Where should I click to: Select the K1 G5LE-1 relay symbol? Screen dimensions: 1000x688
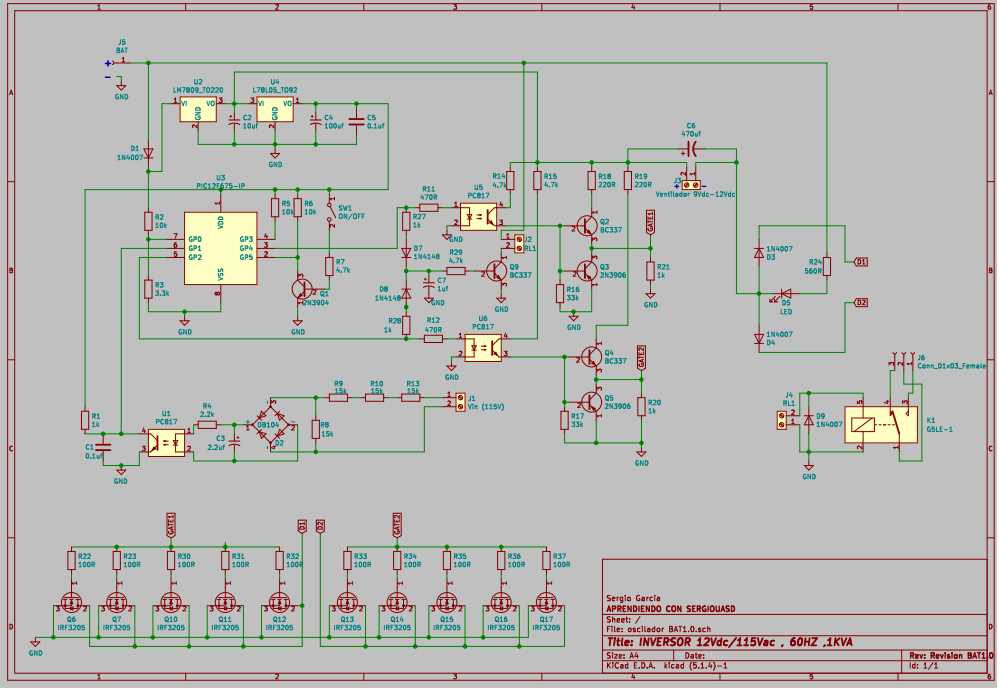[881, 425]
